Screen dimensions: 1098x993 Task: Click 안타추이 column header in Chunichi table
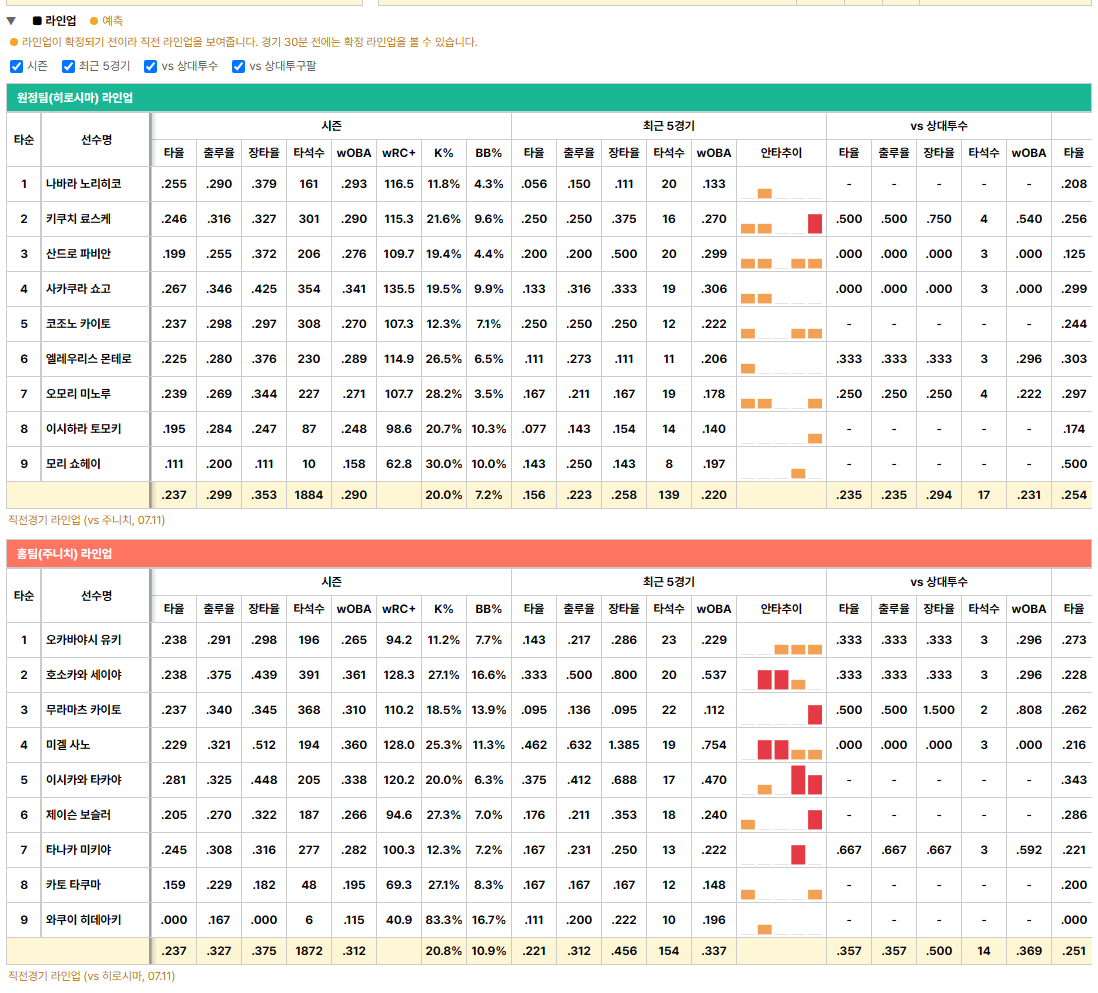(781, 609)
